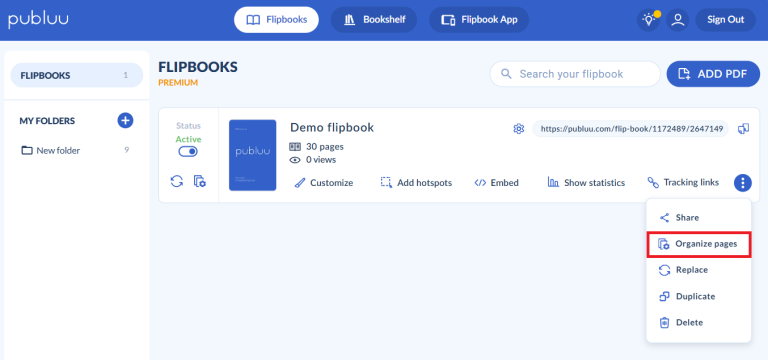This screenshot has height=360, width=768.
Task: Click the pages book icon beside 30 pages
Action: pyautogui.click(x=295, y=146)
